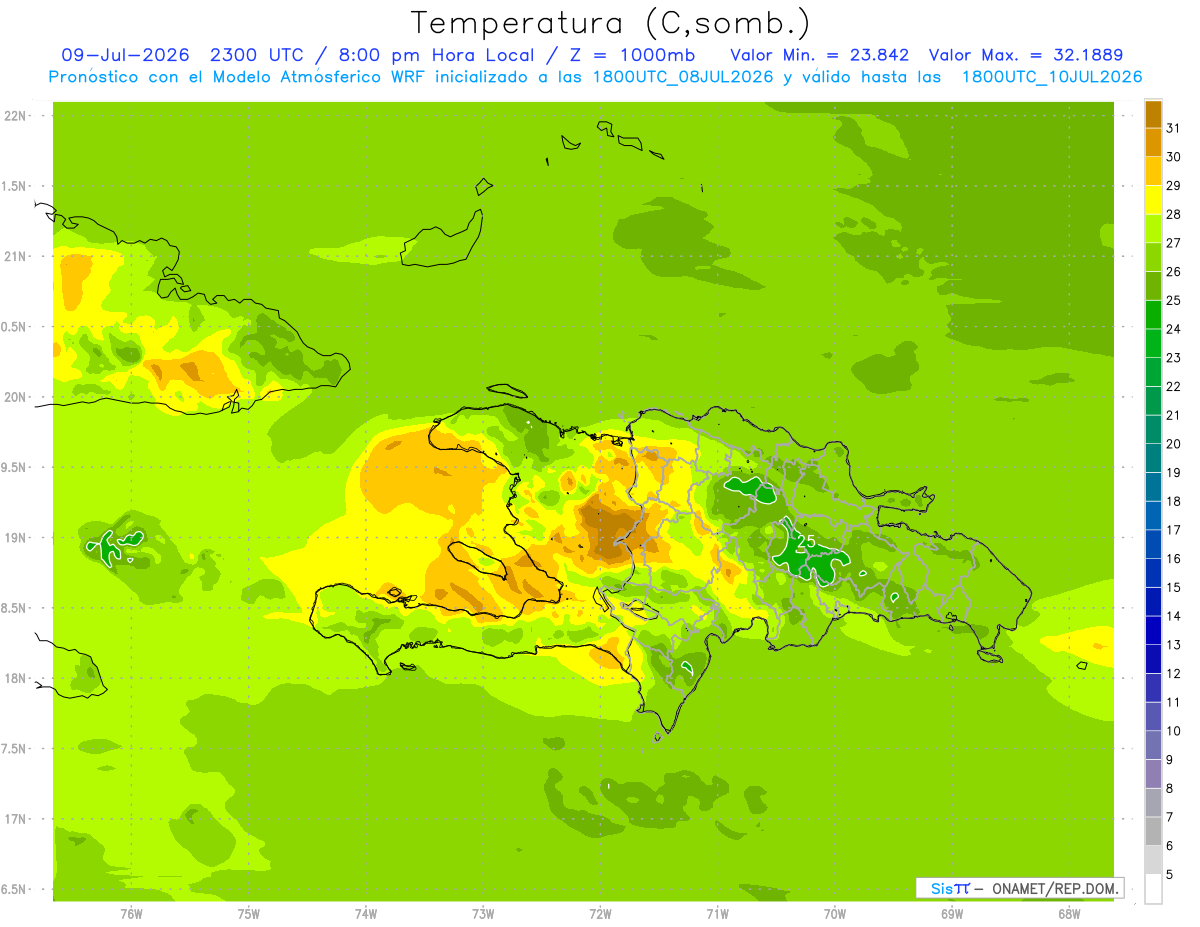Select the legend band between 27 and 28
This screenshot has width=1200, height=927.
1153,228
